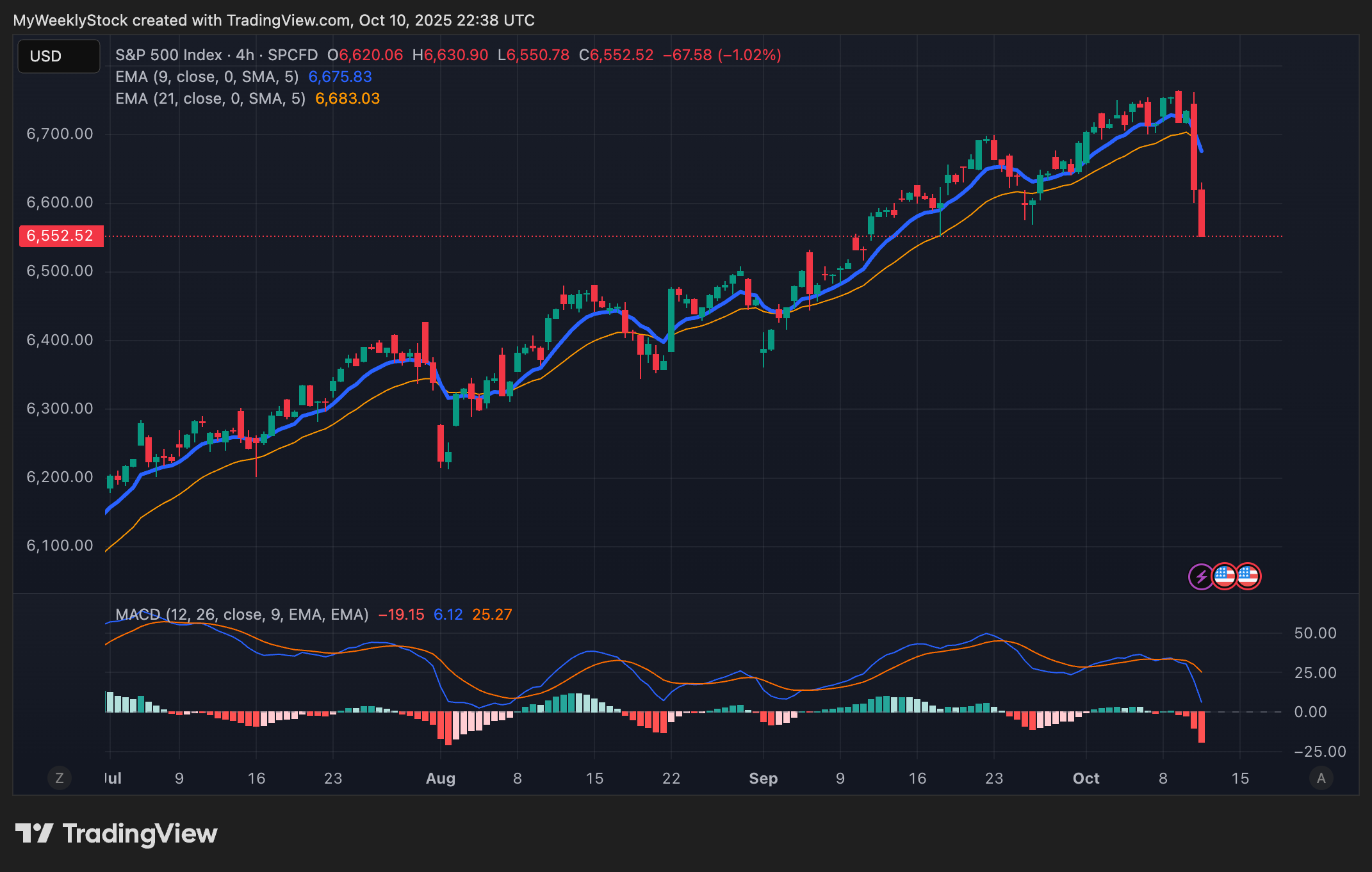The image size is (1372, 872).
Task: Click the Z timezone button at bottom left
Action: (60, 778)
